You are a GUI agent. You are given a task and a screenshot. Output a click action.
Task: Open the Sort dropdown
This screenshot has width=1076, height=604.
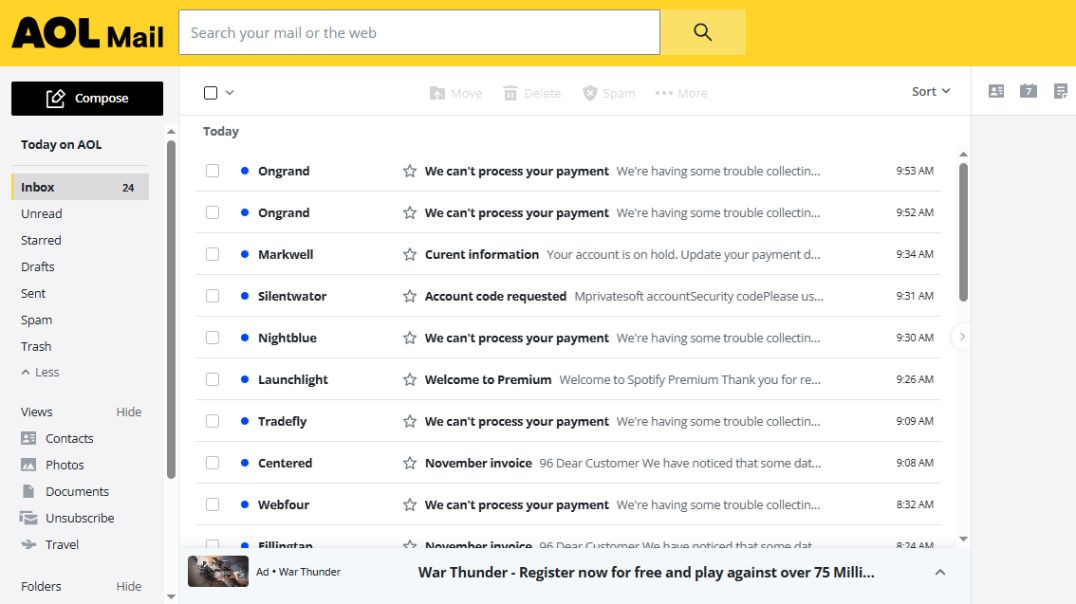click(930, 92)
